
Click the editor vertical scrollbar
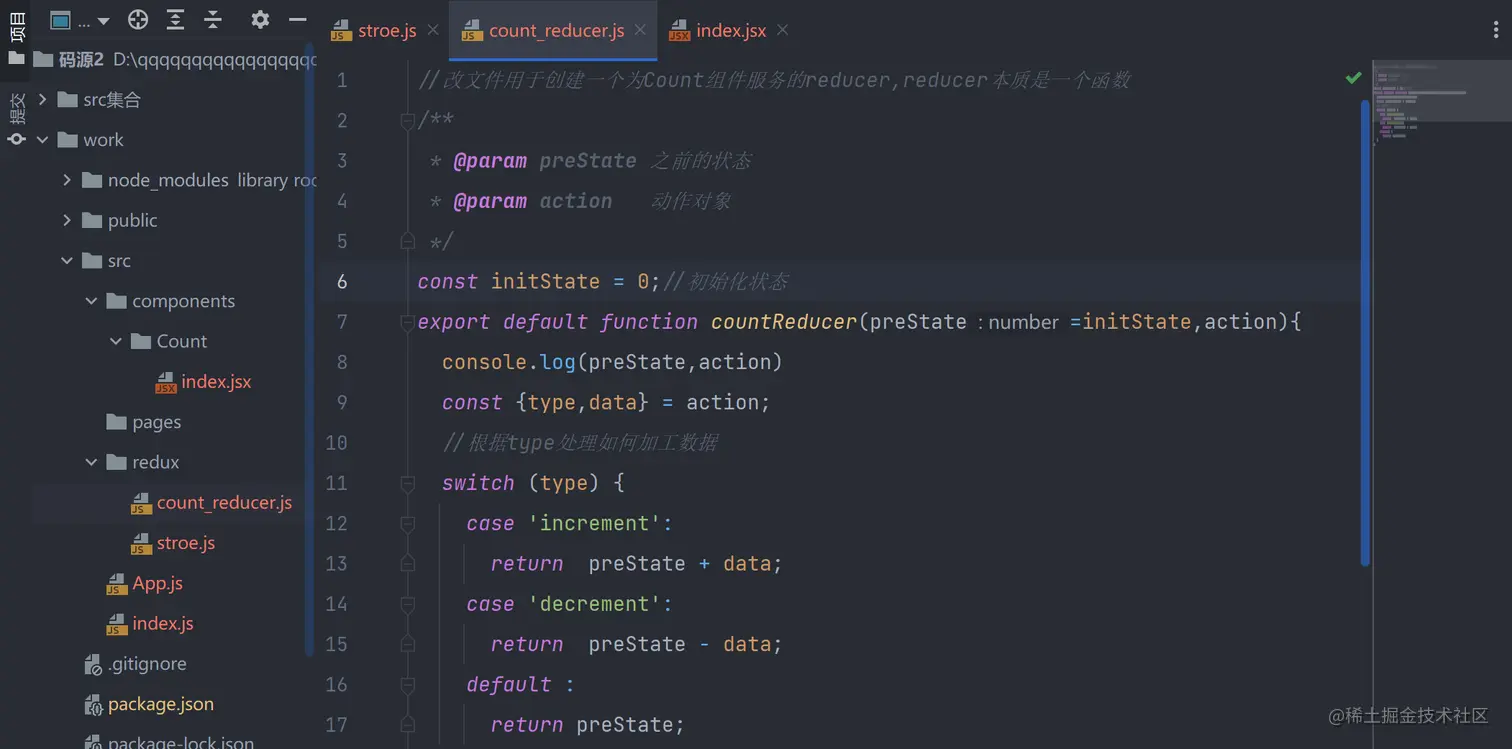point(1365,333)
